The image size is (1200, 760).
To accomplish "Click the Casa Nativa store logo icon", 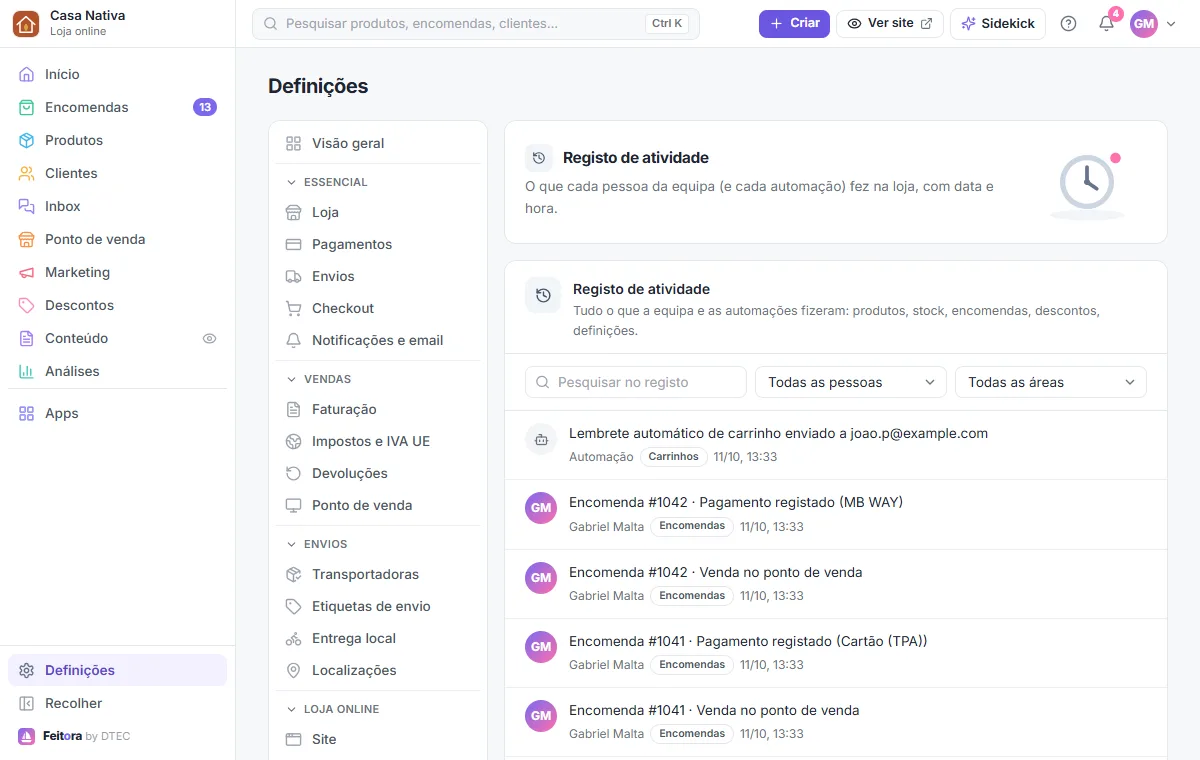I will [x=26, y=23].
